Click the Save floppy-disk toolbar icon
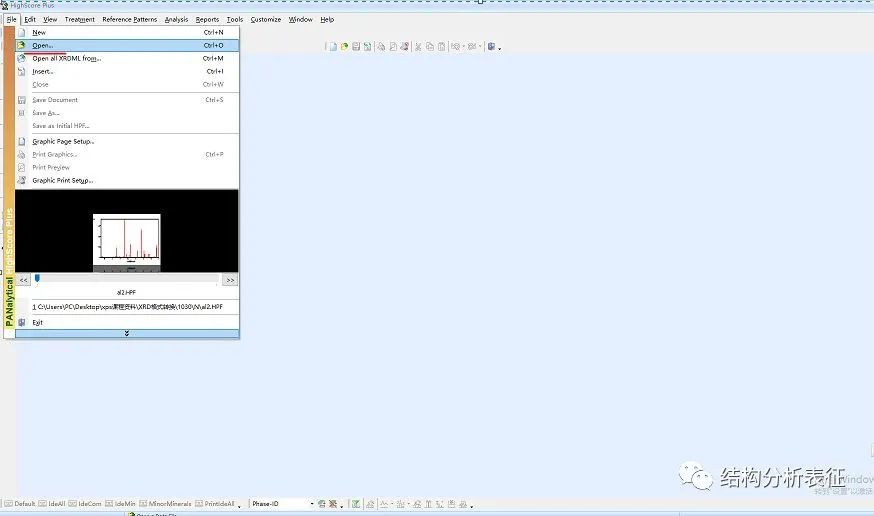This screenshot has height=516, width=874. click(356, 47)
